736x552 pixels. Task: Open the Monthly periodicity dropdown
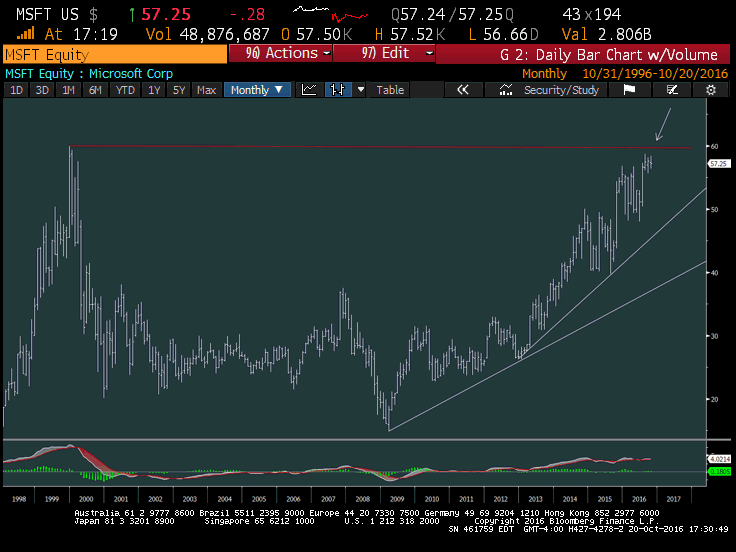point(257,90)
